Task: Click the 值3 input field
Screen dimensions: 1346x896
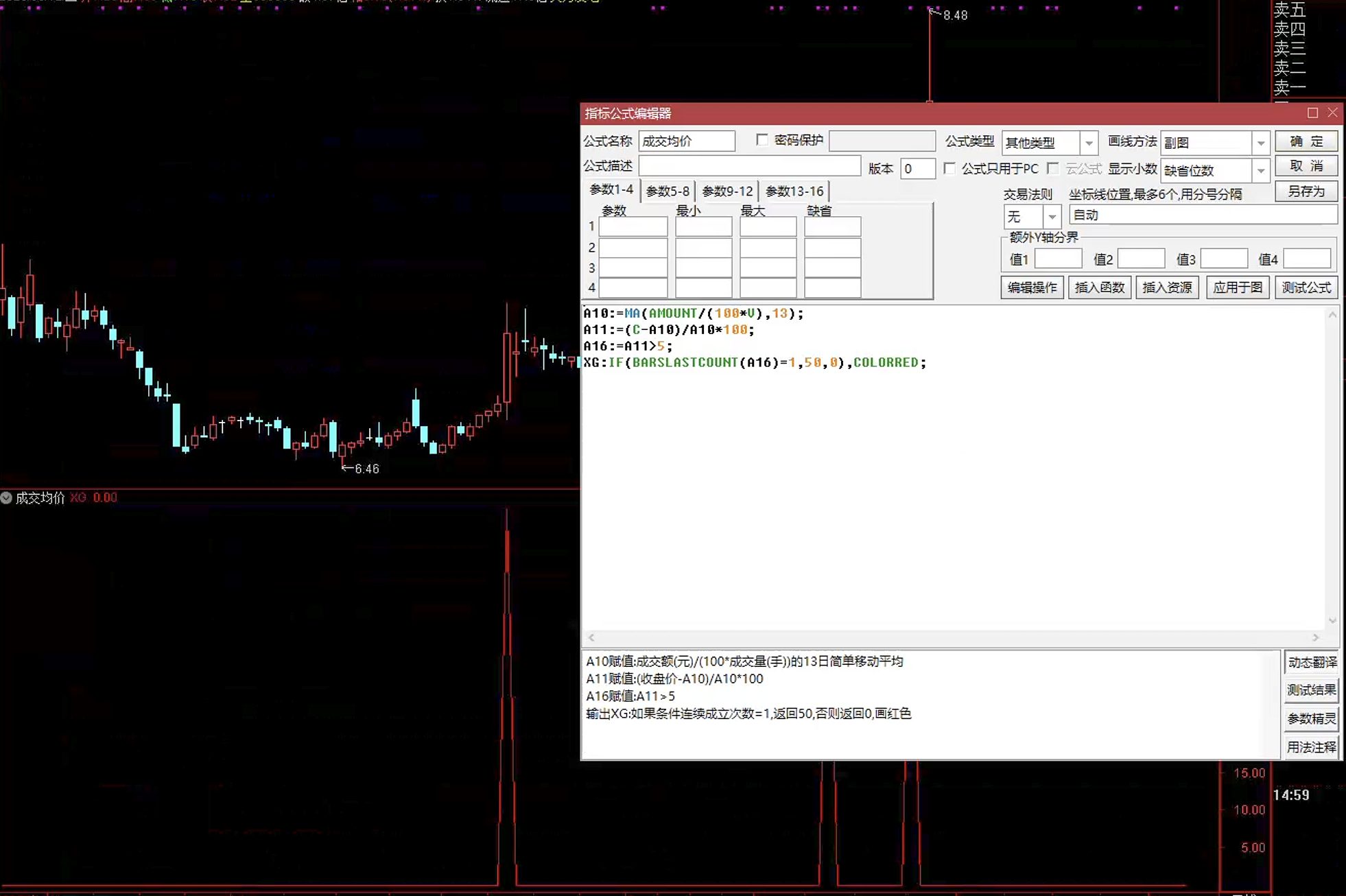Action: coord(1224,259)
